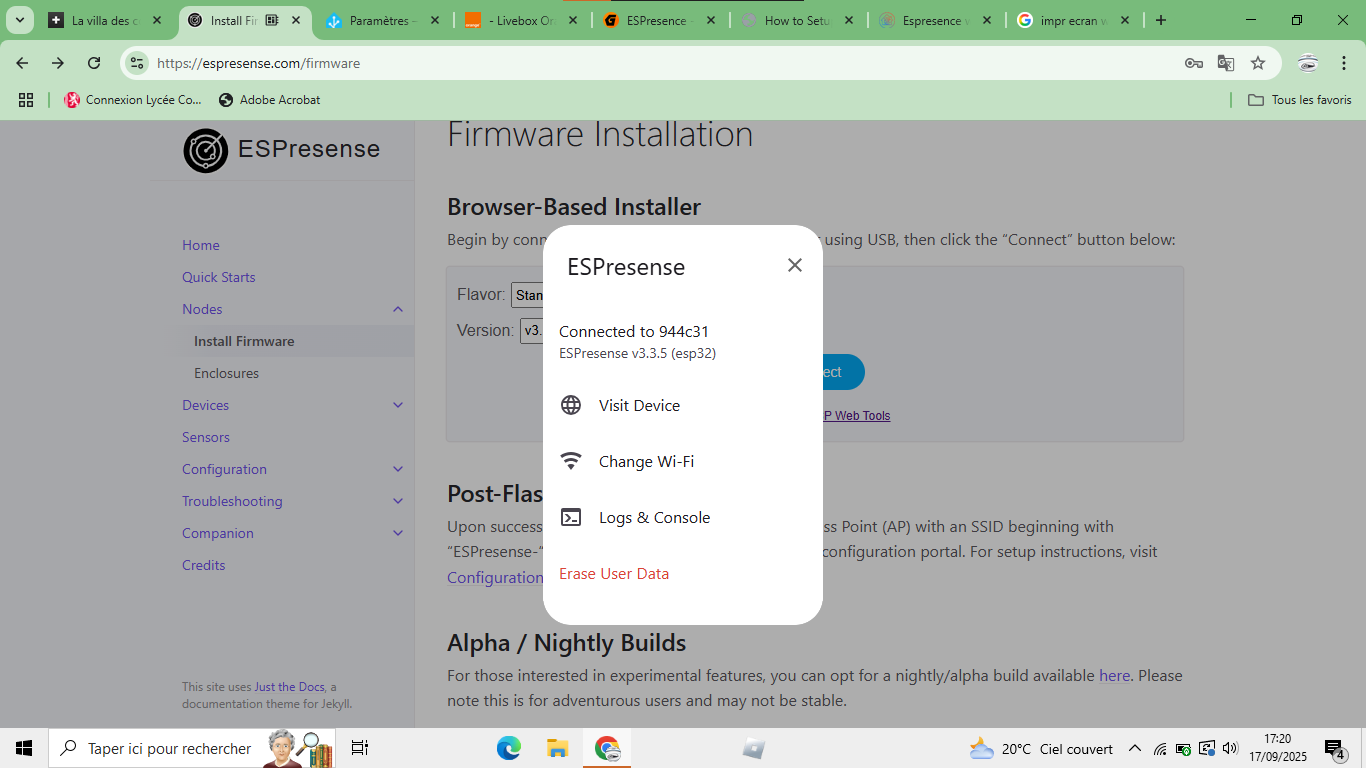Collapse the Nodes section chevron

pyautogui.click(x=398, y=309)
